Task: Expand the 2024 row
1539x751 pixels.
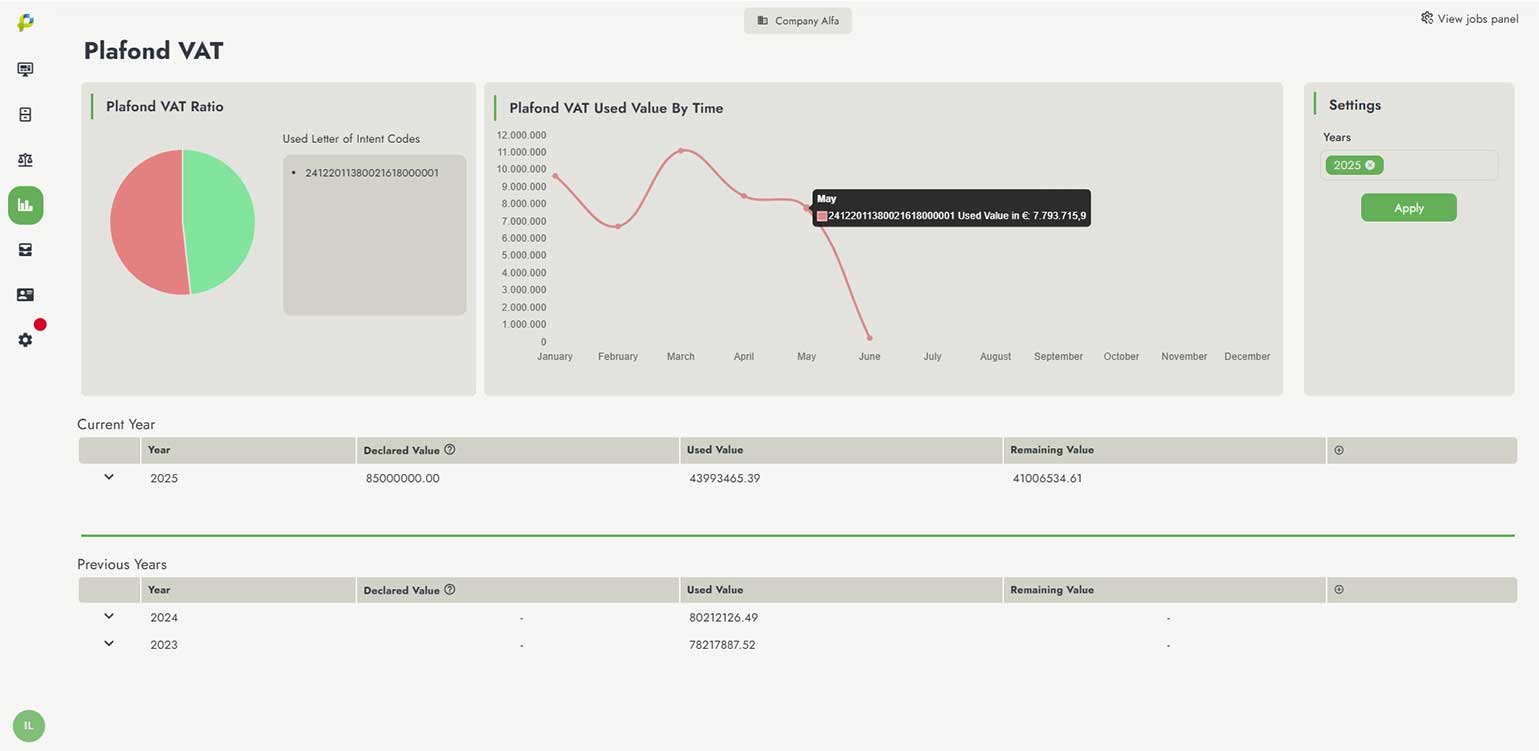Action: (x=109, y=616)
